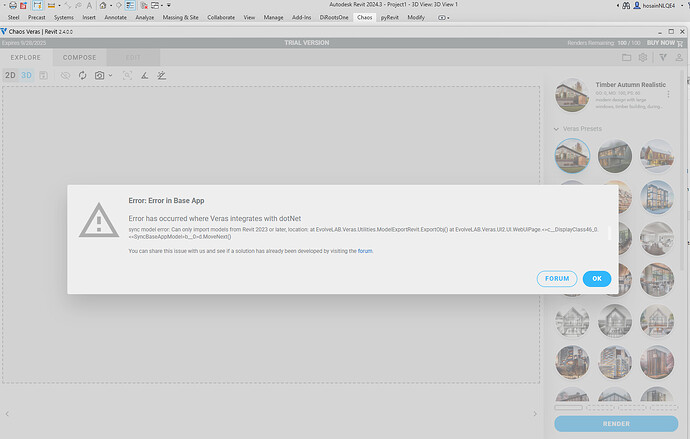Click the BUY NOW cart link
The height and width of the screenshot is (439, 690).
click(x=663, y=43)
